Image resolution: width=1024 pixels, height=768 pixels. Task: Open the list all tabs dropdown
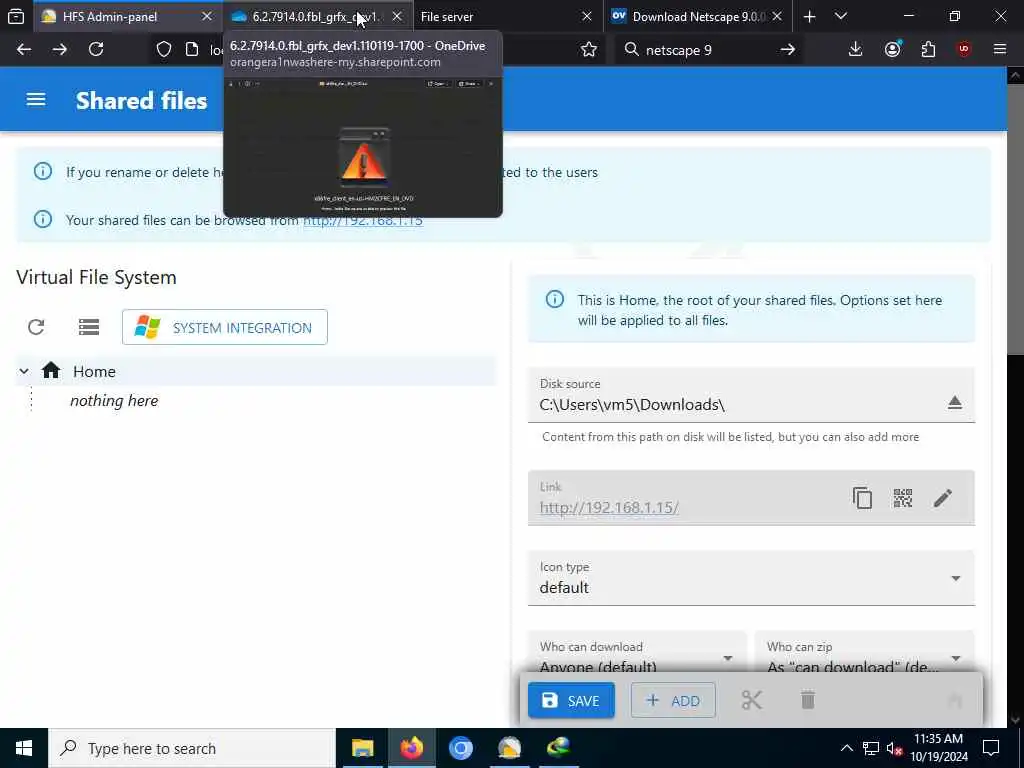(840, 16)
